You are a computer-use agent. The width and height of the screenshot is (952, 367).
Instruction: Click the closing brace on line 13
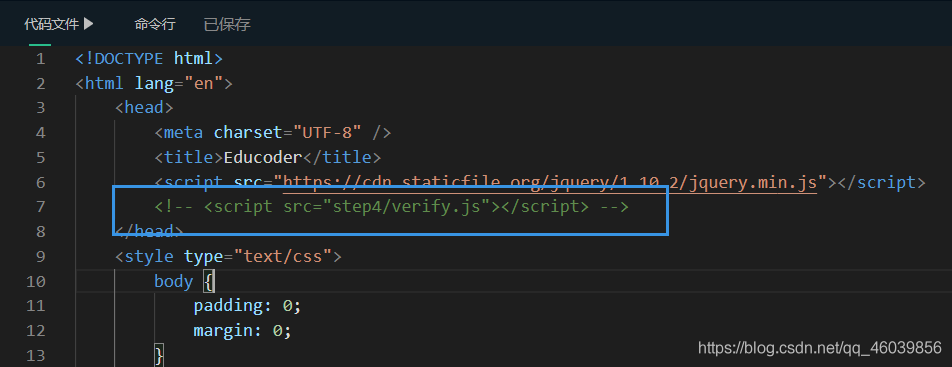coord(159,355)
